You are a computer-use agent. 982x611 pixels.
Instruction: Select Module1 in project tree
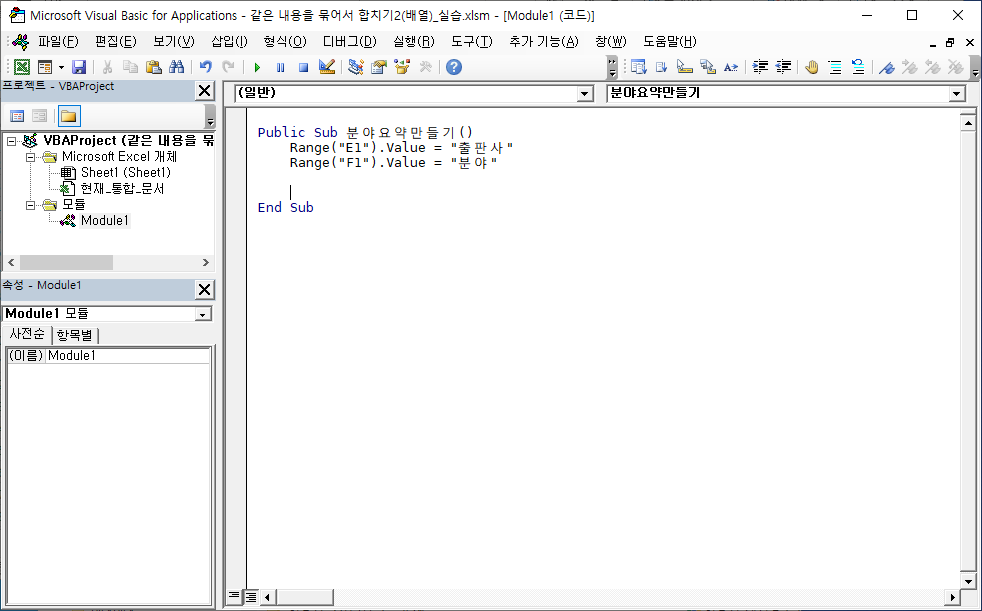(105, 220)
